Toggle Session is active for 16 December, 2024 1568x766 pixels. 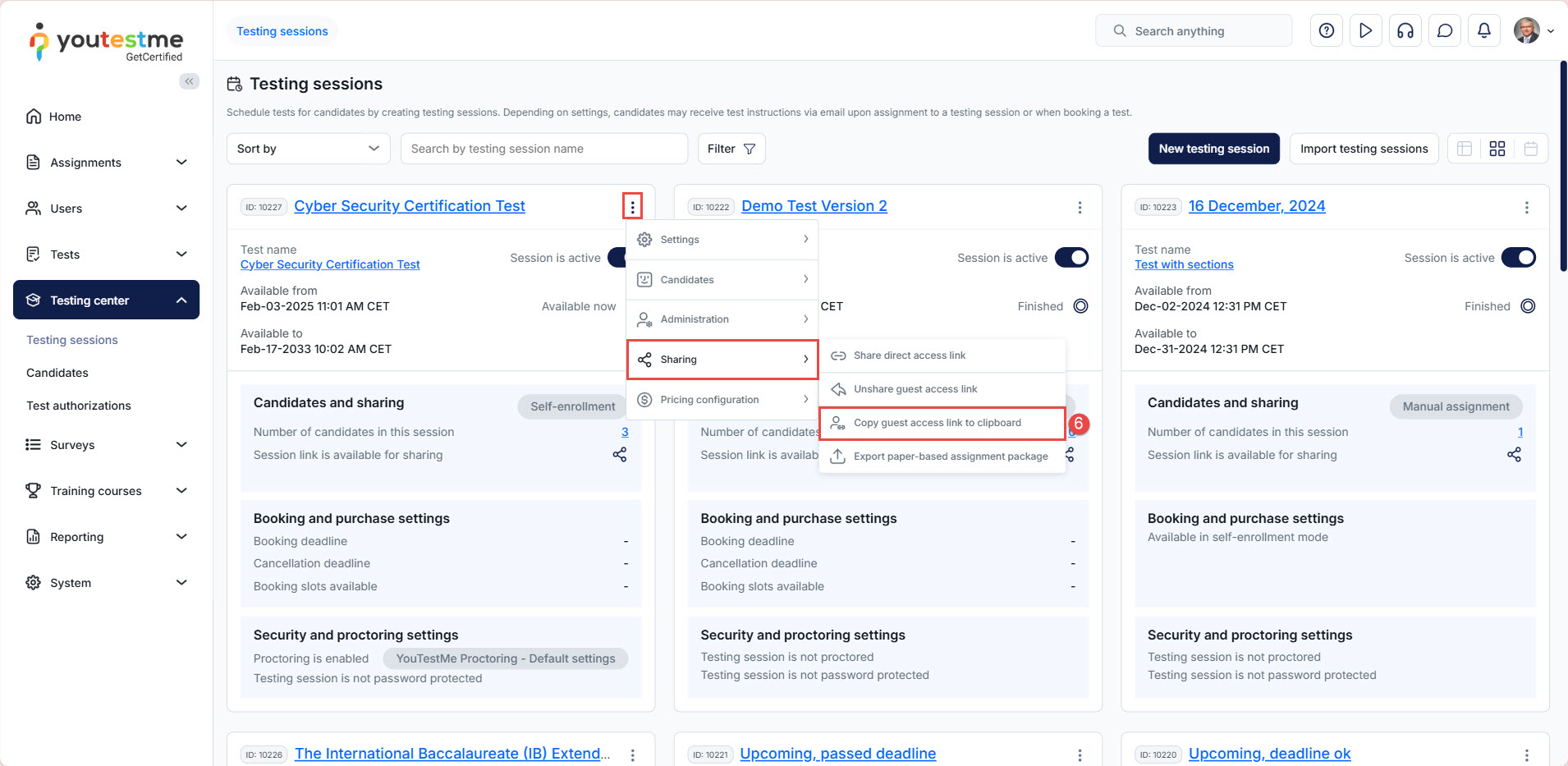pyautogui.click(x=1518, y=258)
